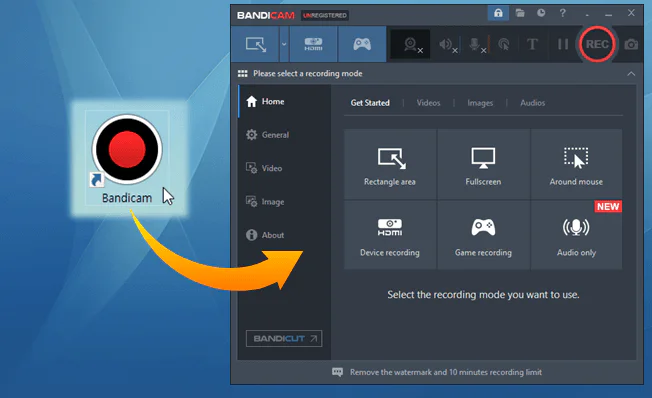652x398 pixels.
Task: Click the speech bubble icon in bottom bar
Action: tap(337, 372)
